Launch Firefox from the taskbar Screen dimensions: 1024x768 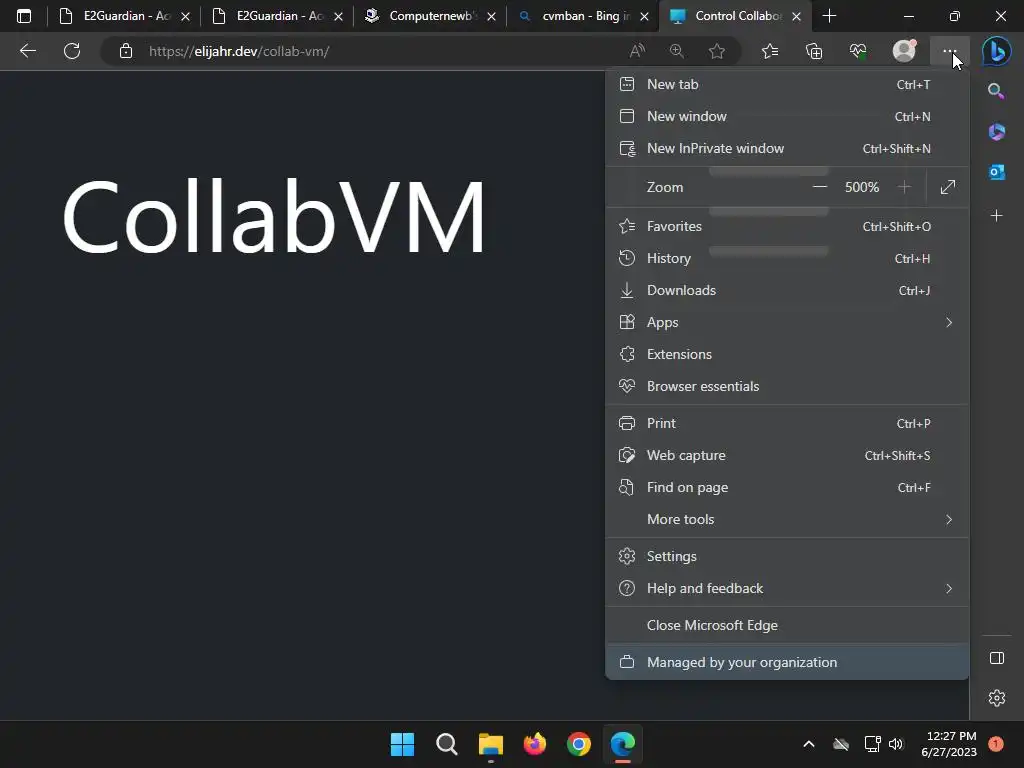point(535,744)
